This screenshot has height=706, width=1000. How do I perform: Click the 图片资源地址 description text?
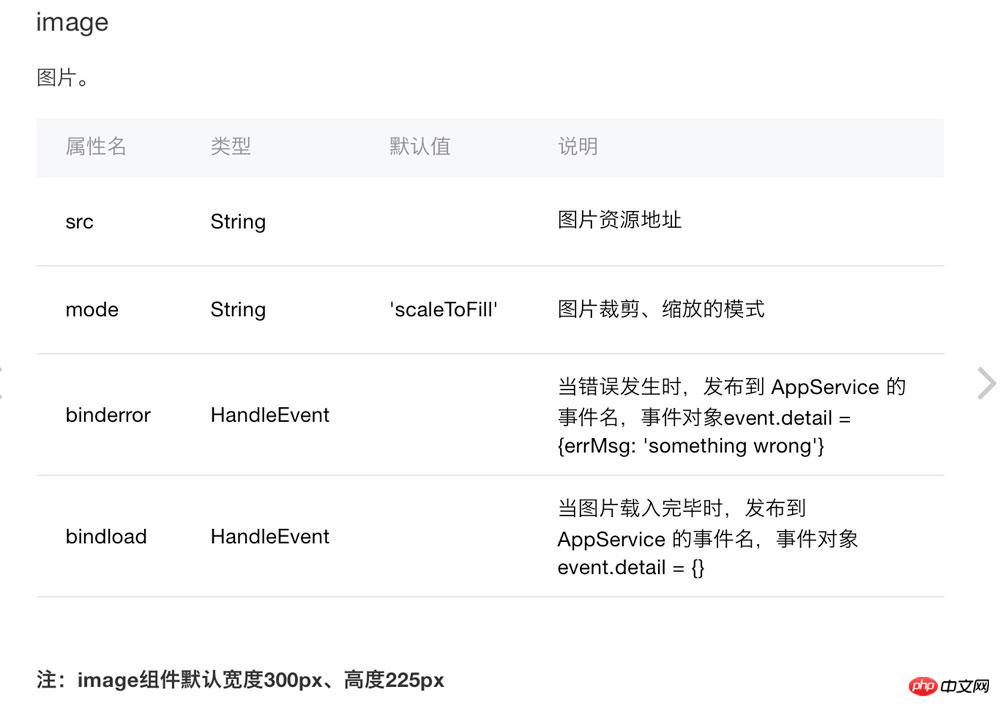pos(620,220)
